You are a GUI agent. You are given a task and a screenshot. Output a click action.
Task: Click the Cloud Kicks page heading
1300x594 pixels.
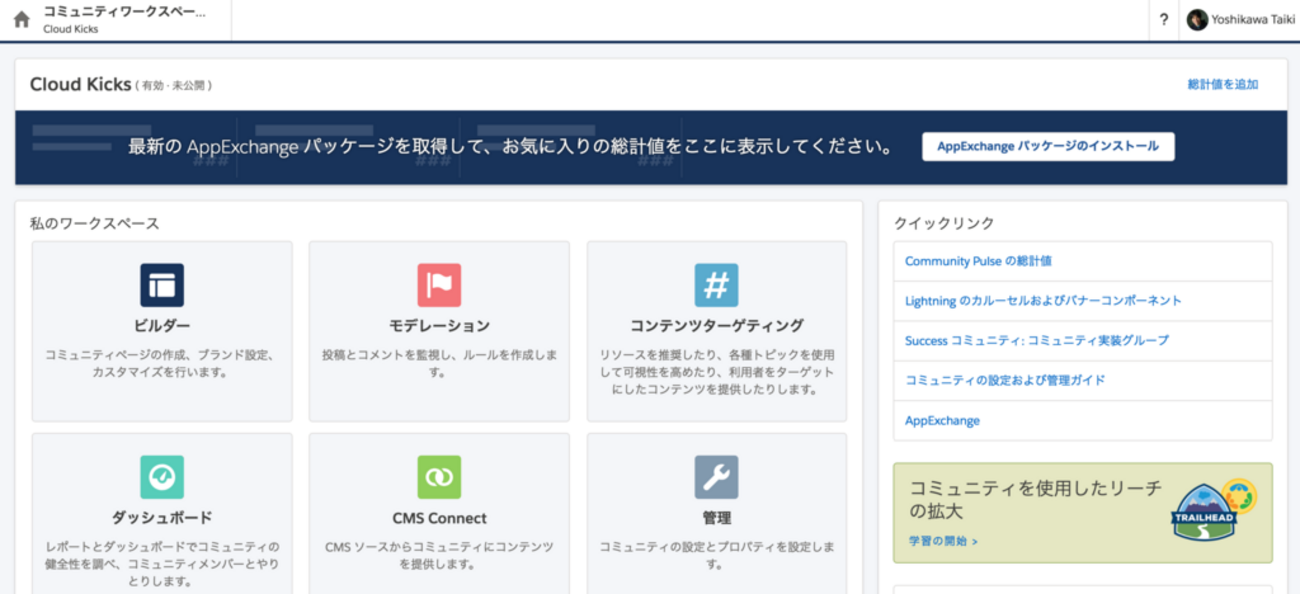(80, 85)
